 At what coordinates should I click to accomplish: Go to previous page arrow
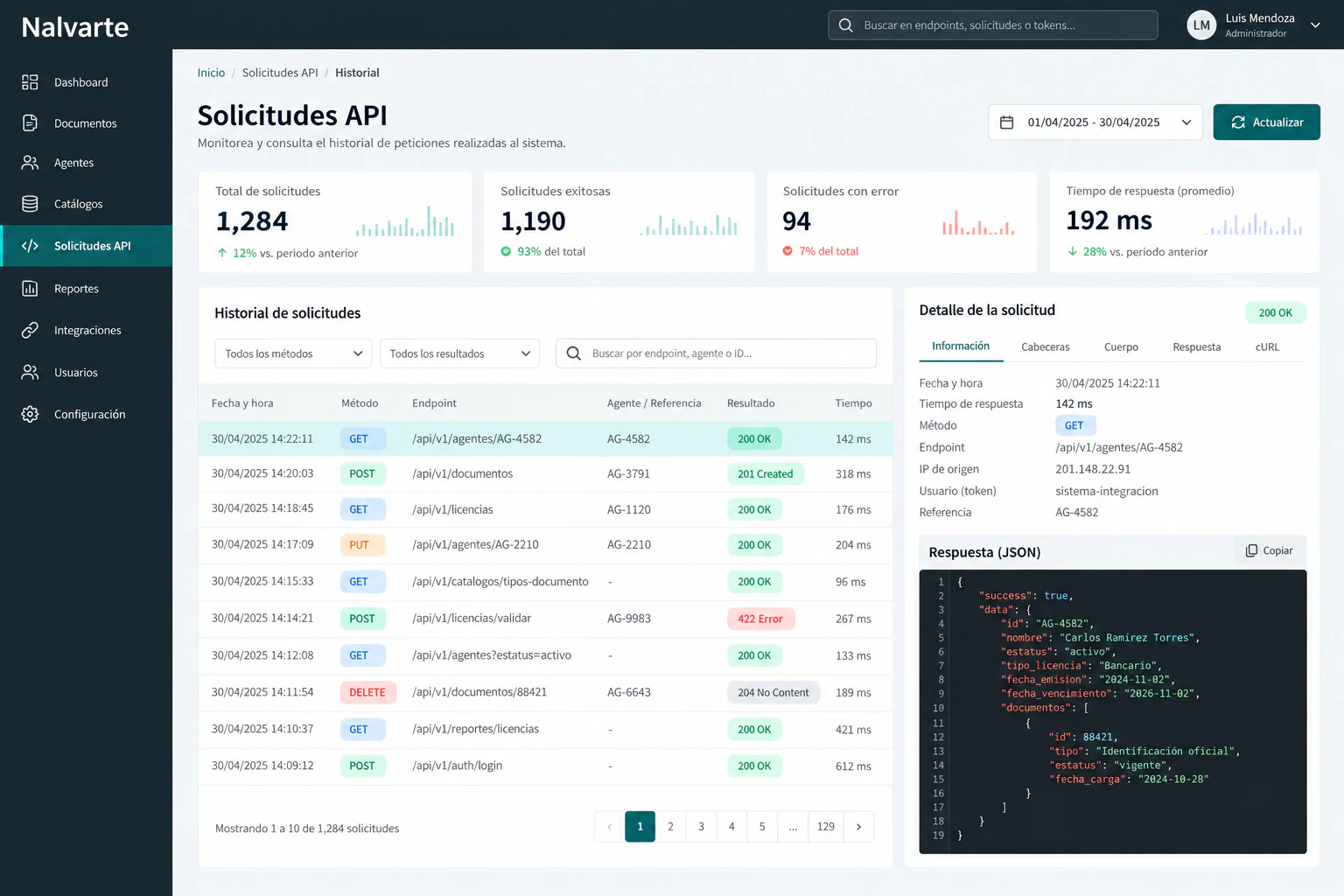point(610,827)
